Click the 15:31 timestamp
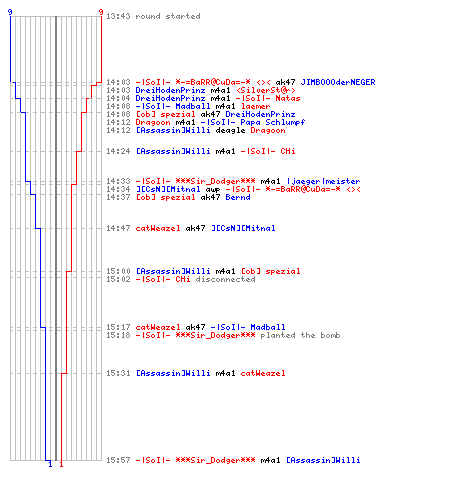This screenshot has height=500, width=450. click(118, 373)
